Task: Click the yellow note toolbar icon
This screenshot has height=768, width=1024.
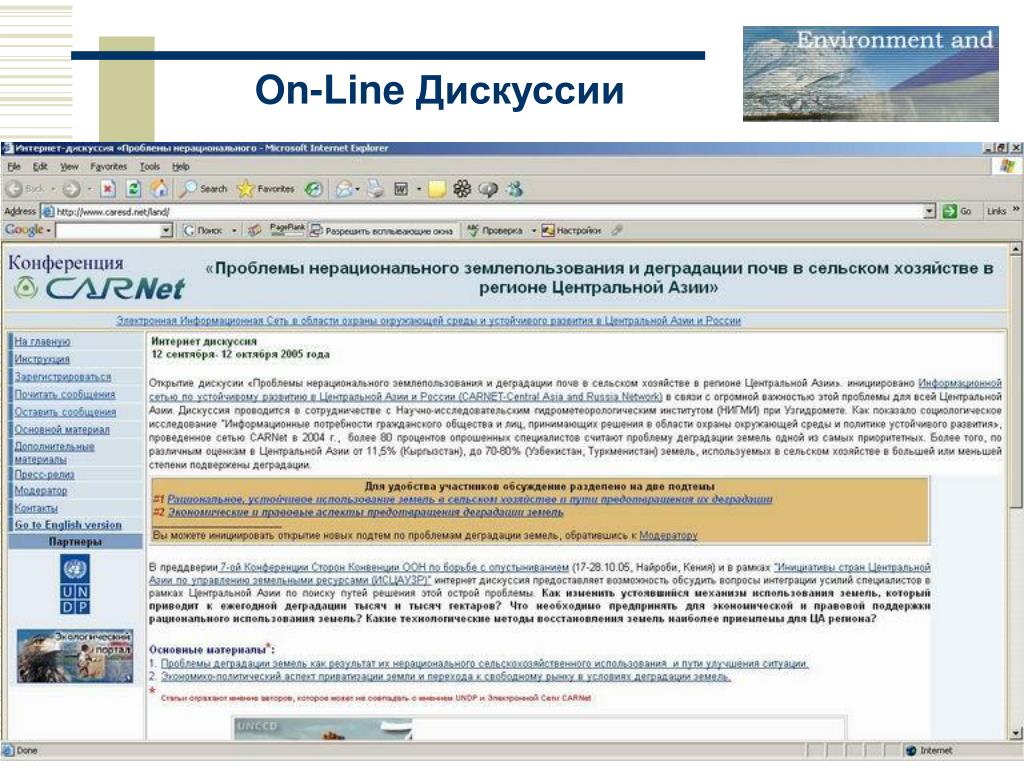Action: (x=437, y=189)
